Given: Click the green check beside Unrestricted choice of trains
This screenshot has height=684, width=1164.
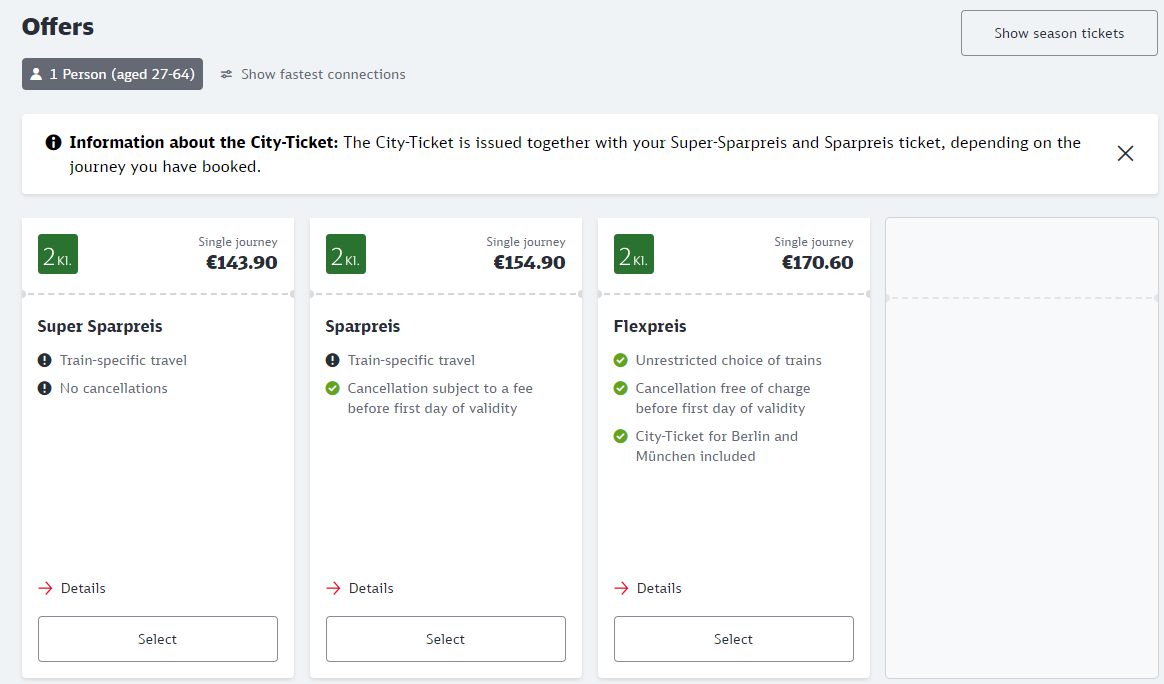Looking at the screenshot, I should (620, 360).
